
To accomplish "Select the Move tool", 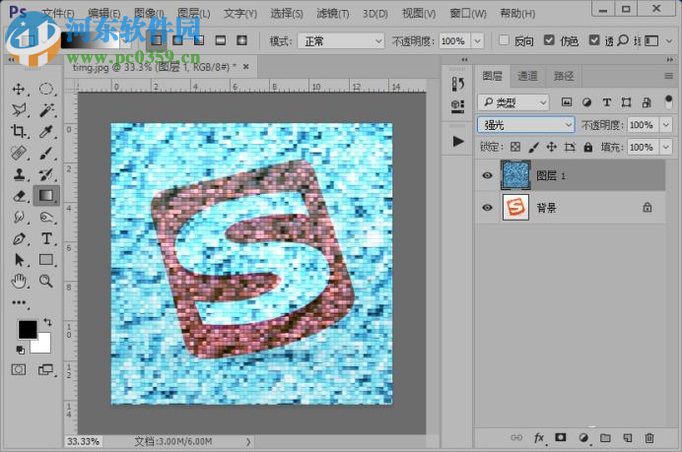I will click(x=18, y=89).
